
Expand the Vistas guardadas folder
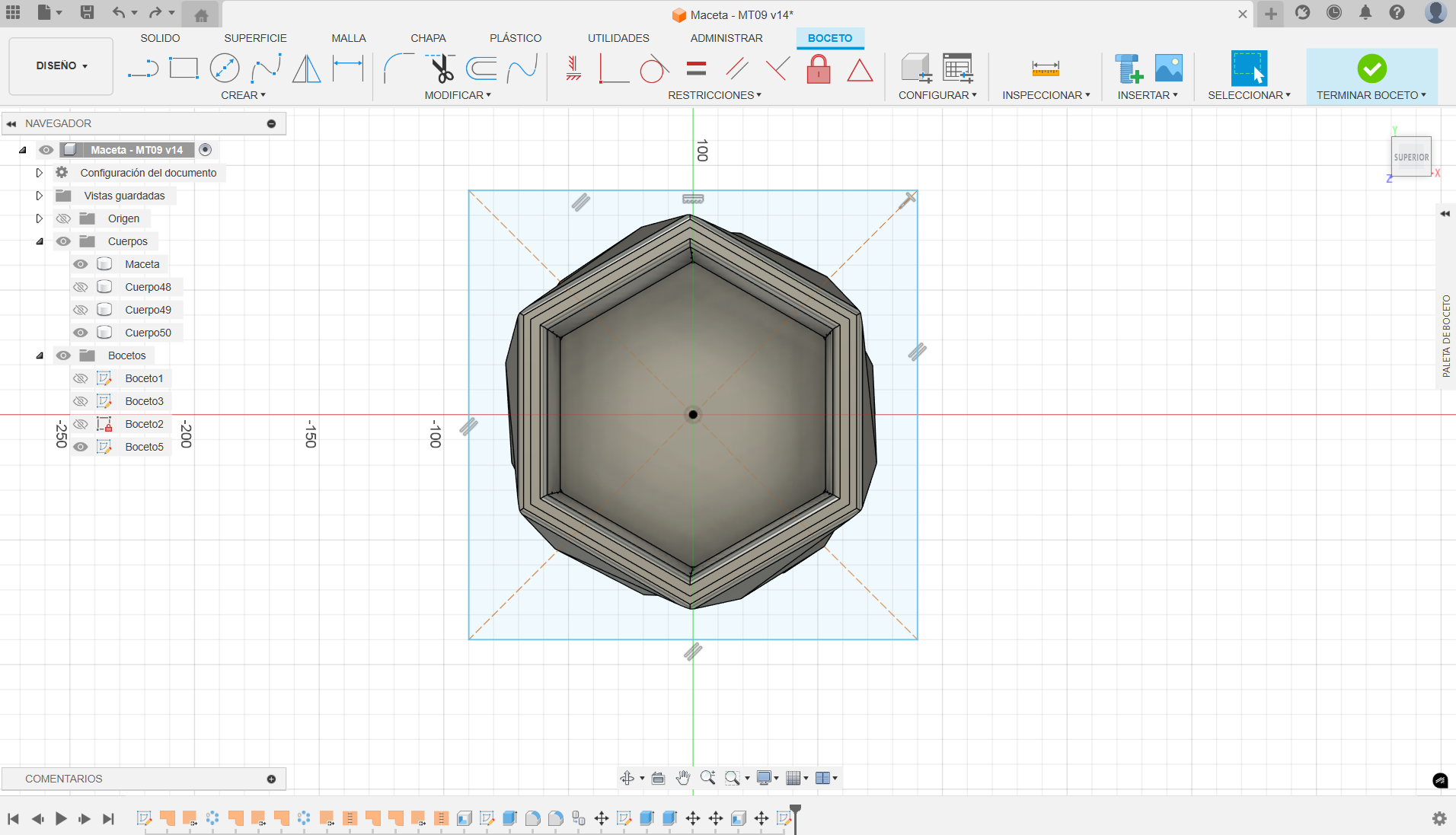click(40, 196)
